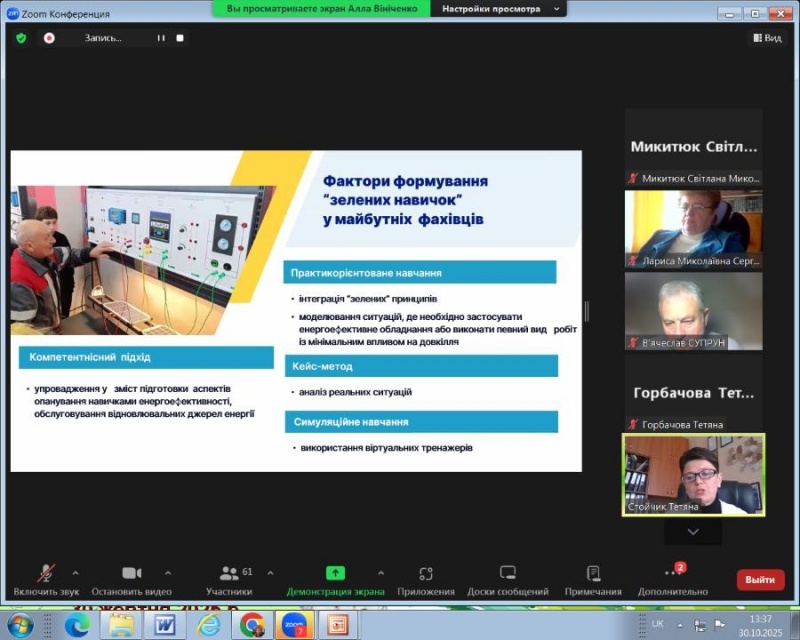Image resolution: width=800 pixels, height=640 pixels.
Task: Click the green encryption shield icon
Action: 21,37
